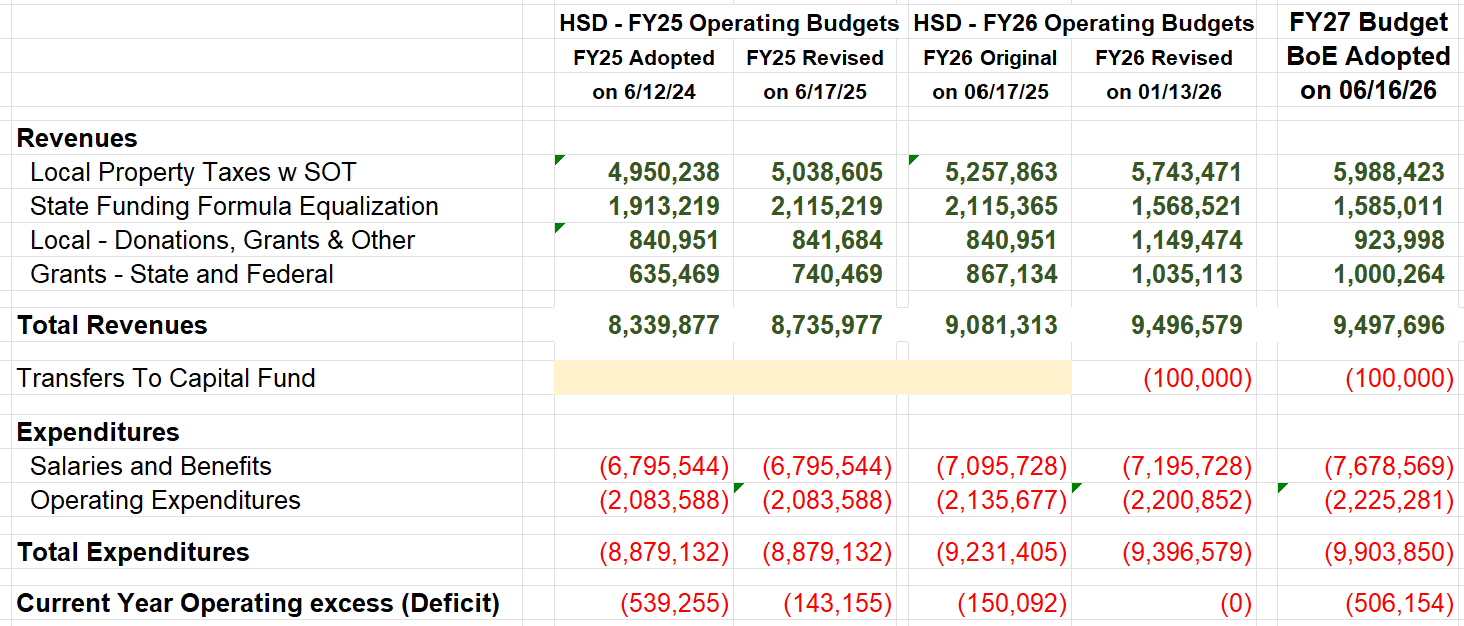Select the 'on 06/17/25' date under FY26 Original
Screen dimensions: 1464x626
(990, 92)
